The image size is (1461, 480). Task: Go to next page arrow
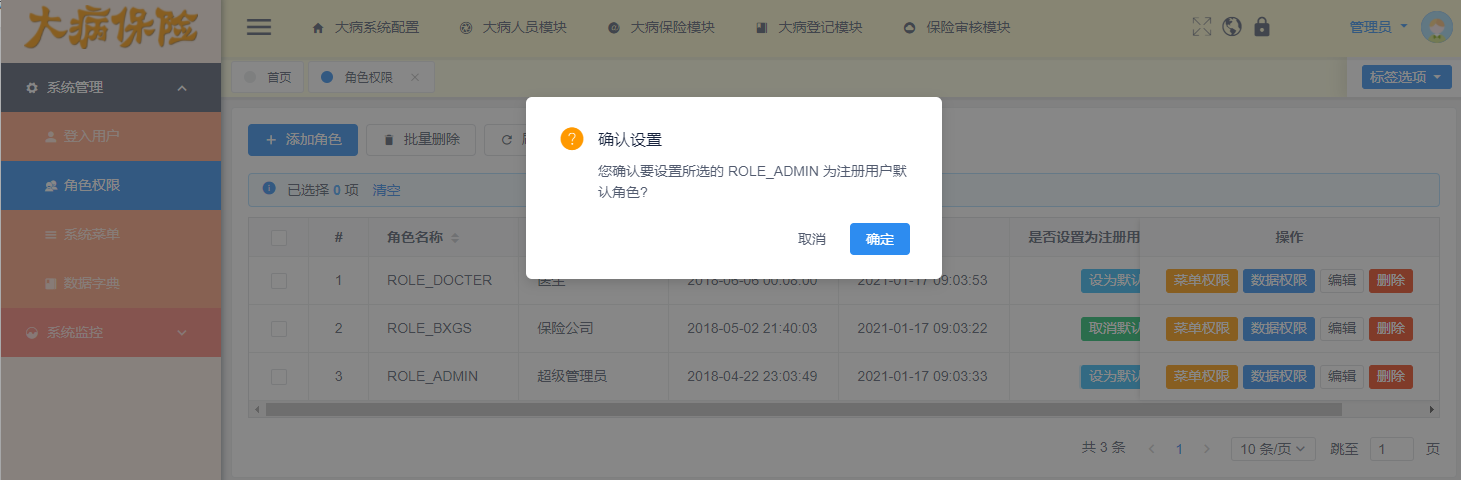point(1207,449)
